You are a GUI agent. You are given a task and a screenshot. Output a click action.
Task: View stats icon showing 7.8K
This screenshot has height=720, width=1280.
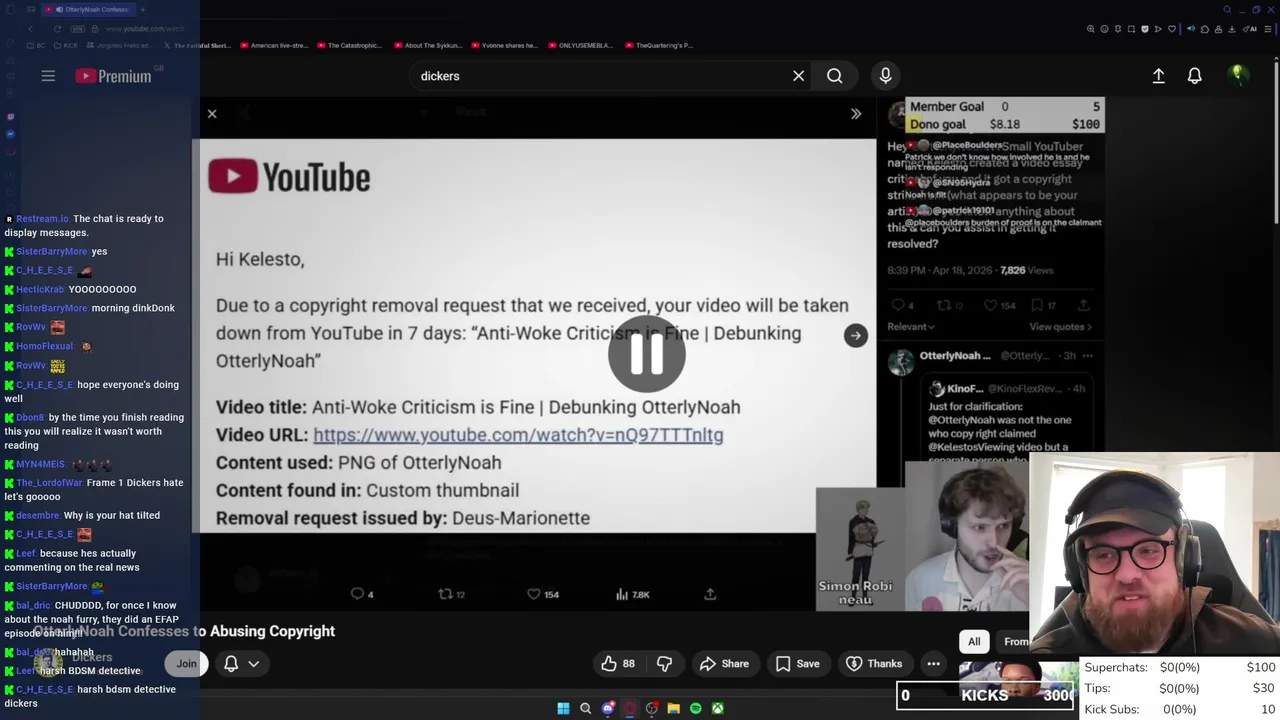coord(633,594)
